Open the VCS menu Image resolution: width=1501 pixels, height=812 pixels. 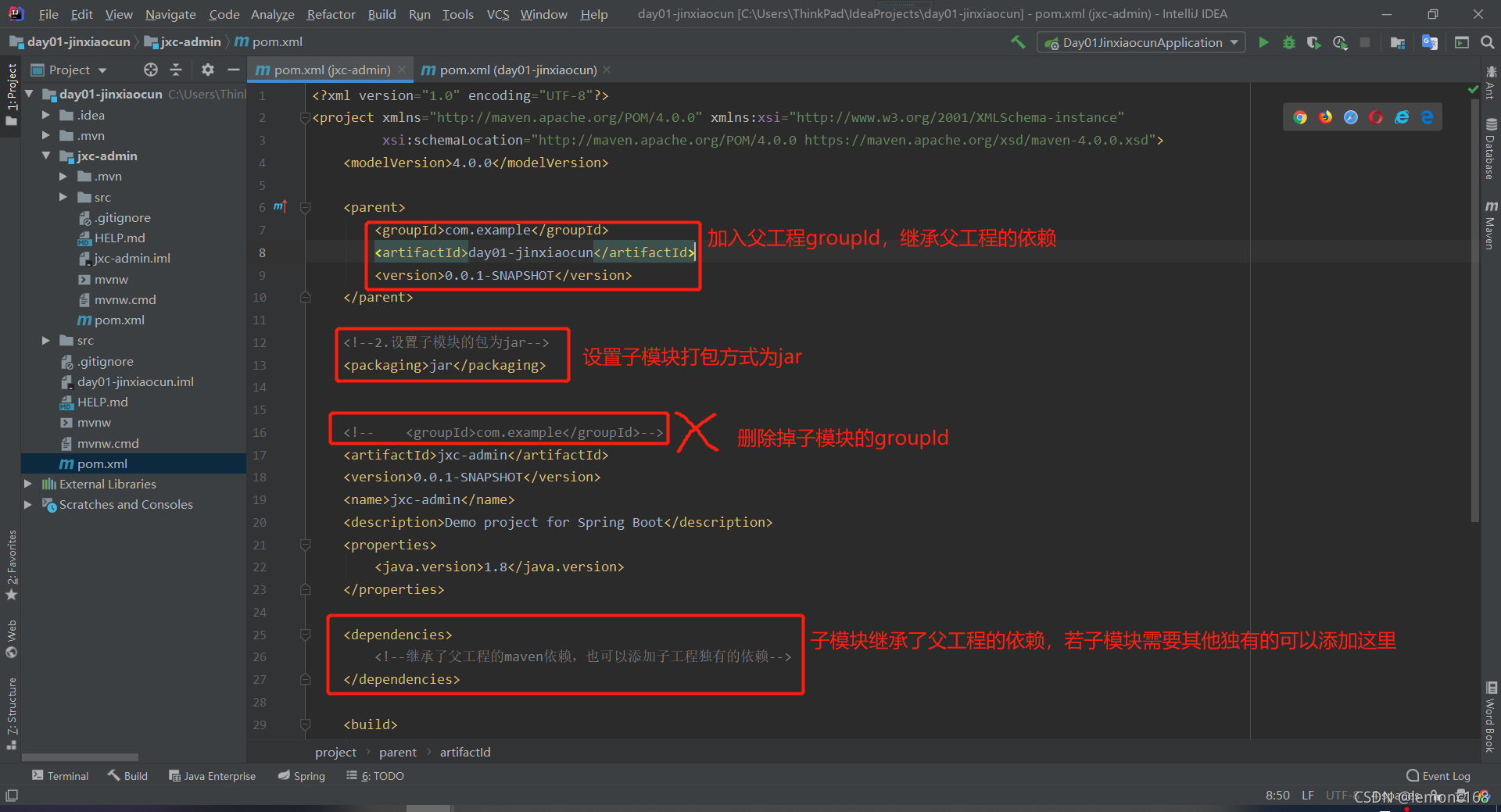tap(497, 14)
